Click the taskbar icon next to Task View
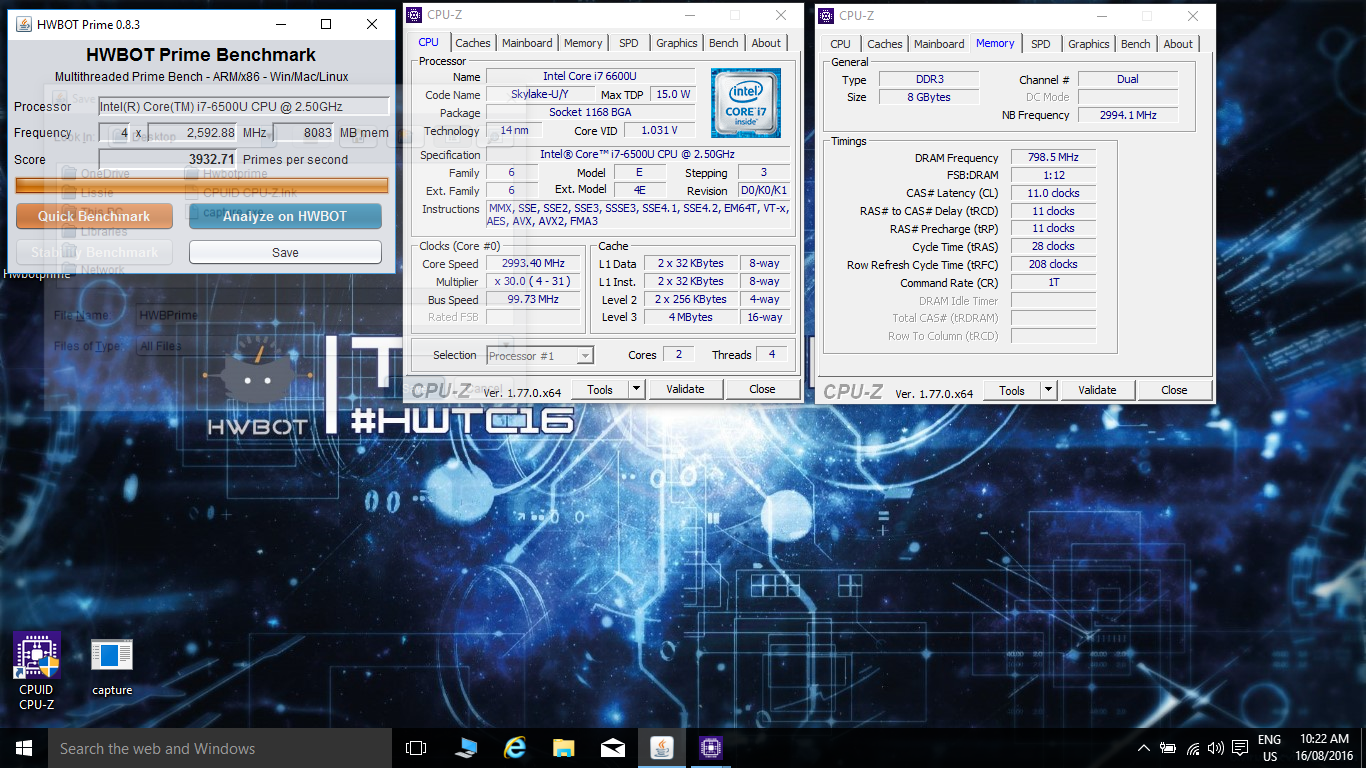Image resolution: width=1366 pixels, height=768 pixels. pyautogui.click(x=466, y=748)
